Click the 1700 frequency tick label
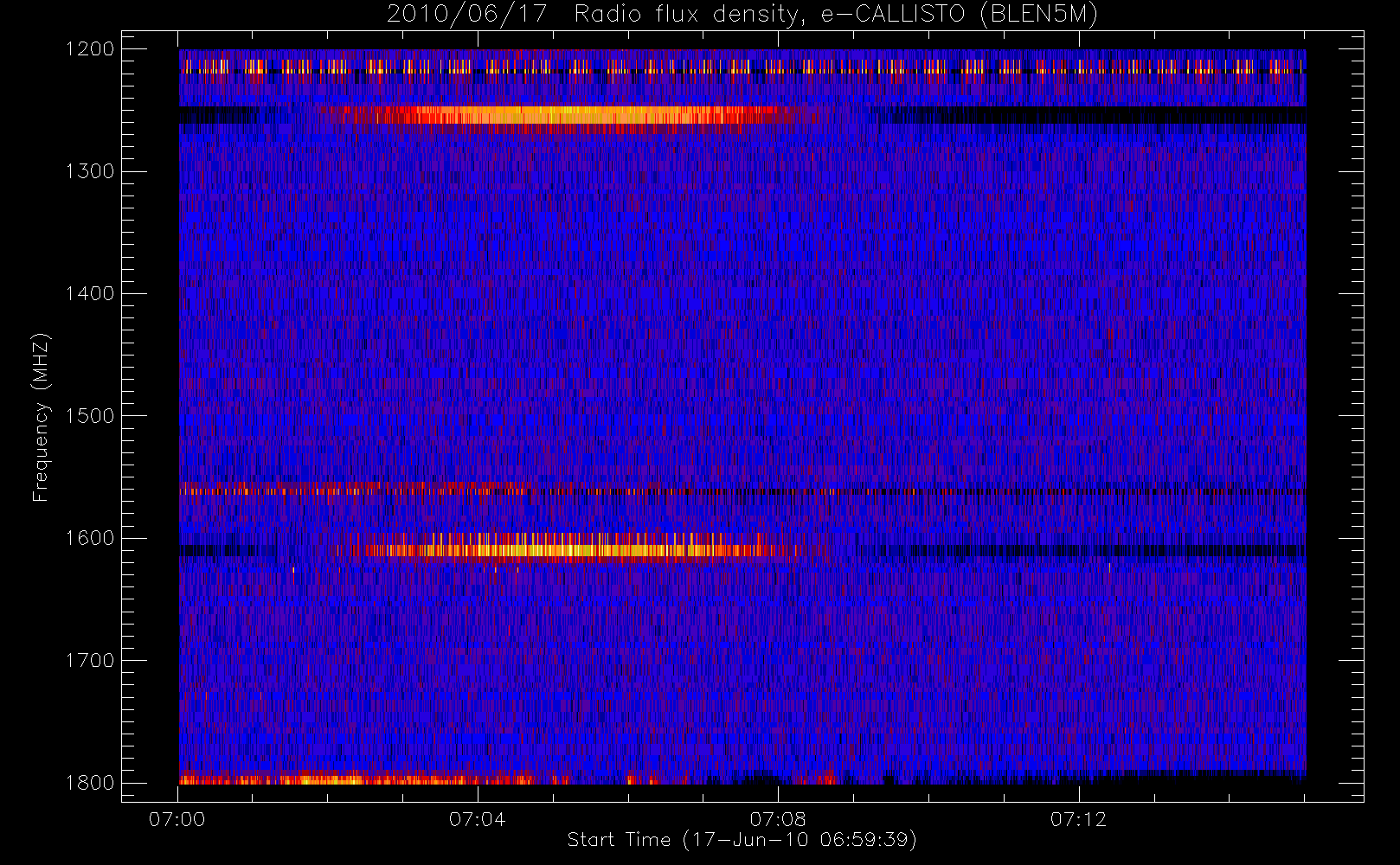1400x865 pixels. pyautogui.click(x=90, y=660)
